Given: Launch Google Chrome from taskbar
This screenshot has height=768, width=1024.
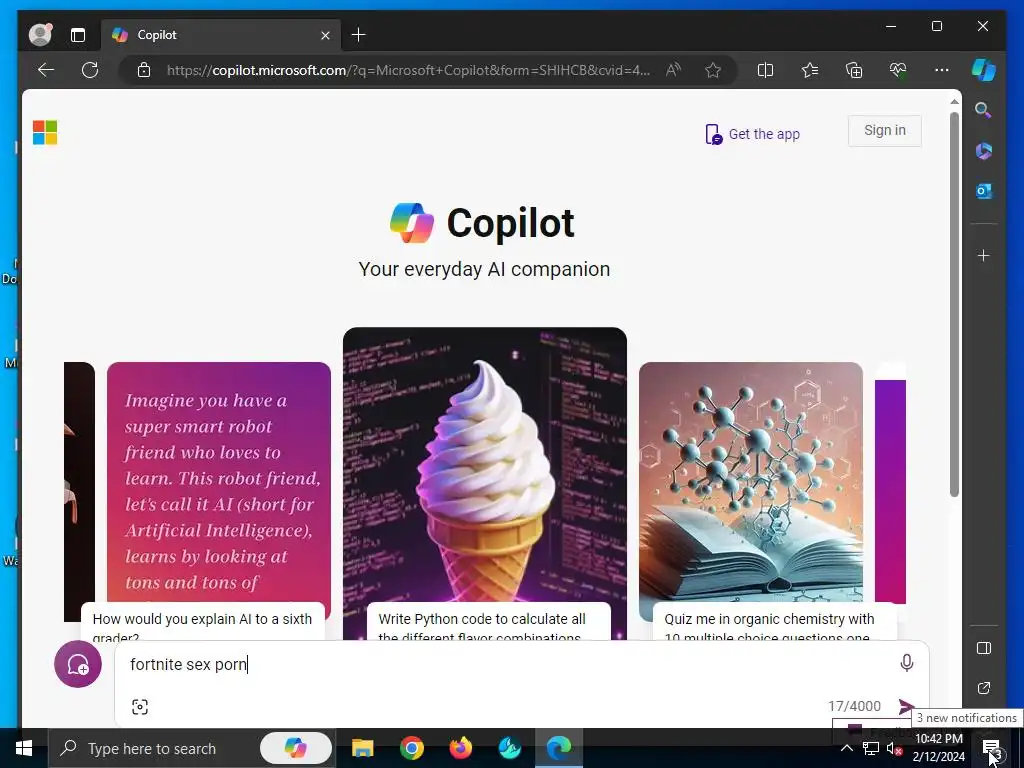Looking at the screenshot, I should (411, 748).
